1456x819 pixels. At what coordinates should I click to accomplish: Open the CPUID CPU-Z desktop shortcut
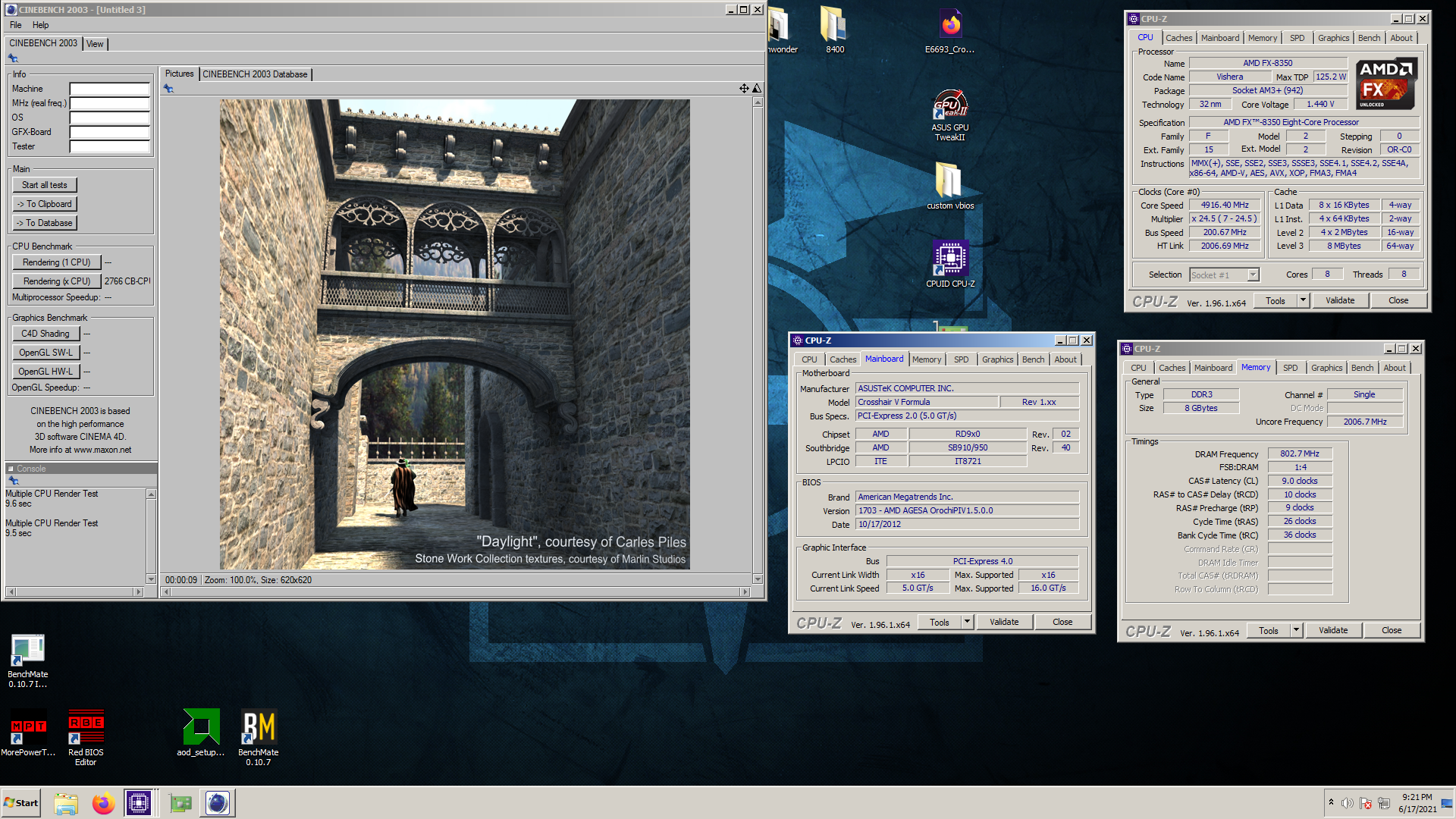pos(949,264)
